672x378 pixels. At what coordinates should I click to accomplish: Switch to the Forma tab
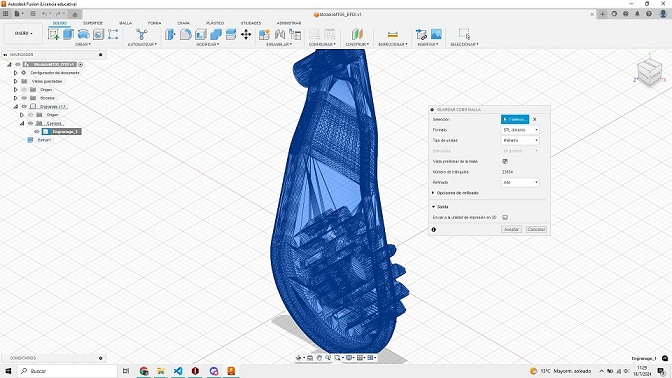coord(155,23)
